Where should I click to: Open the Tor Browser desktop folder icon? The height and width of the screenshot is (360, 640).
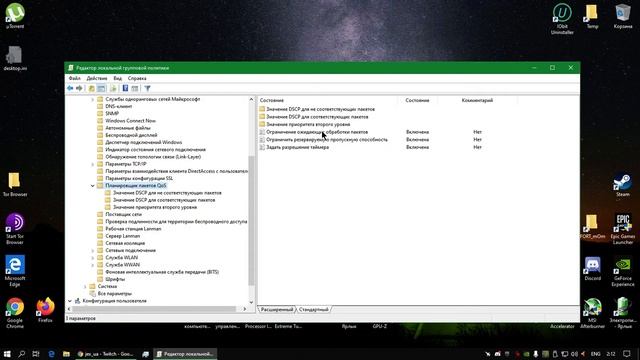click(x=15, y=184)
